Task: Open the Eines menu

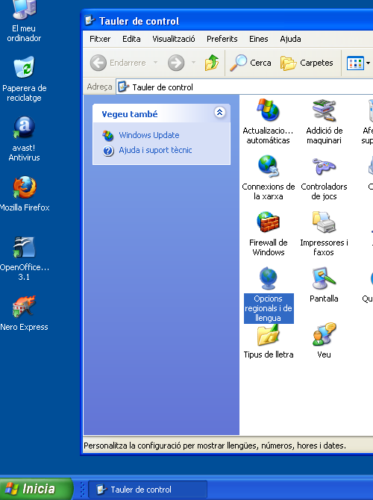Action: click(258, 39)
